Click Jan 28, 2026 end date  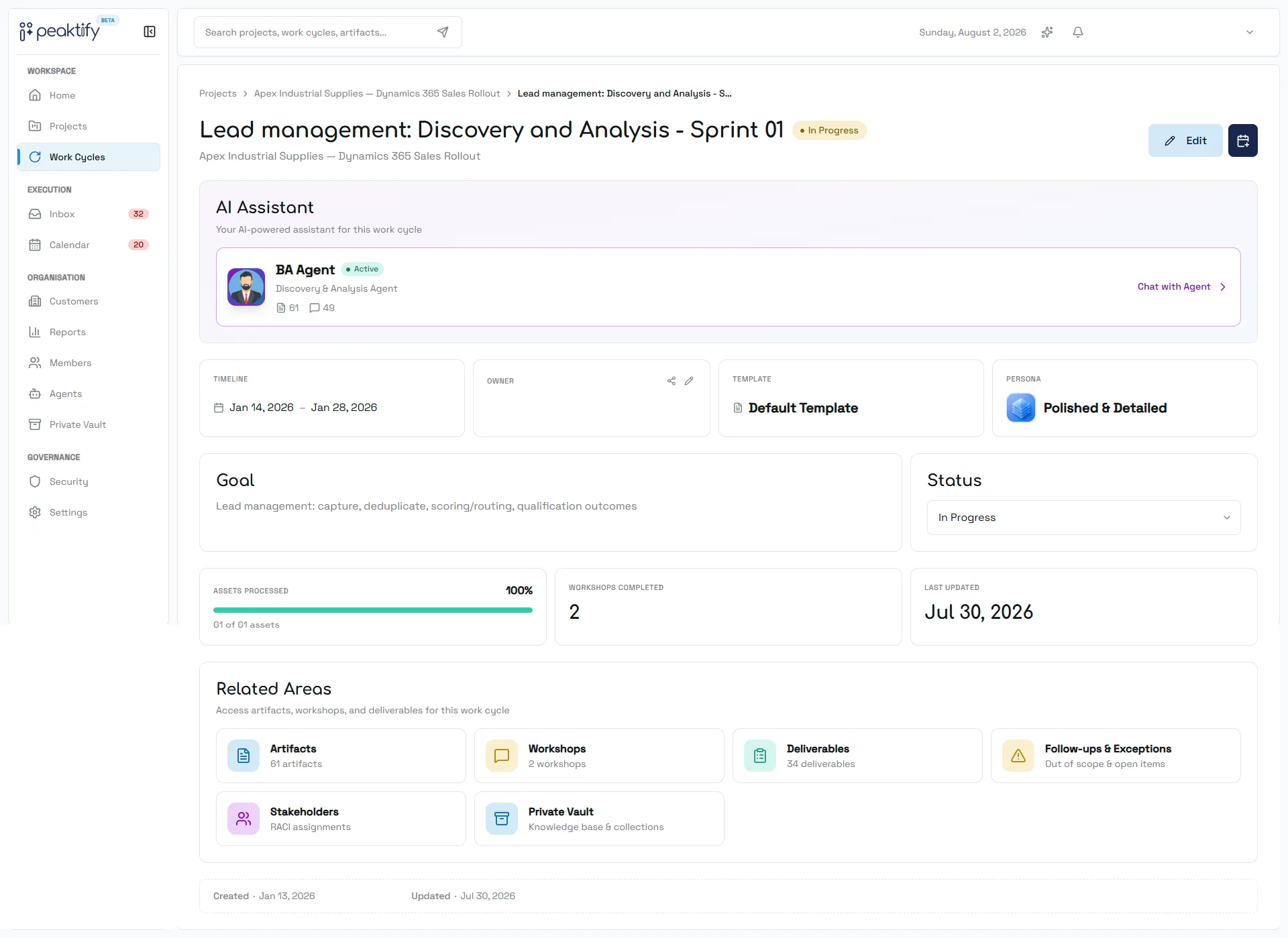click(344, 407)
